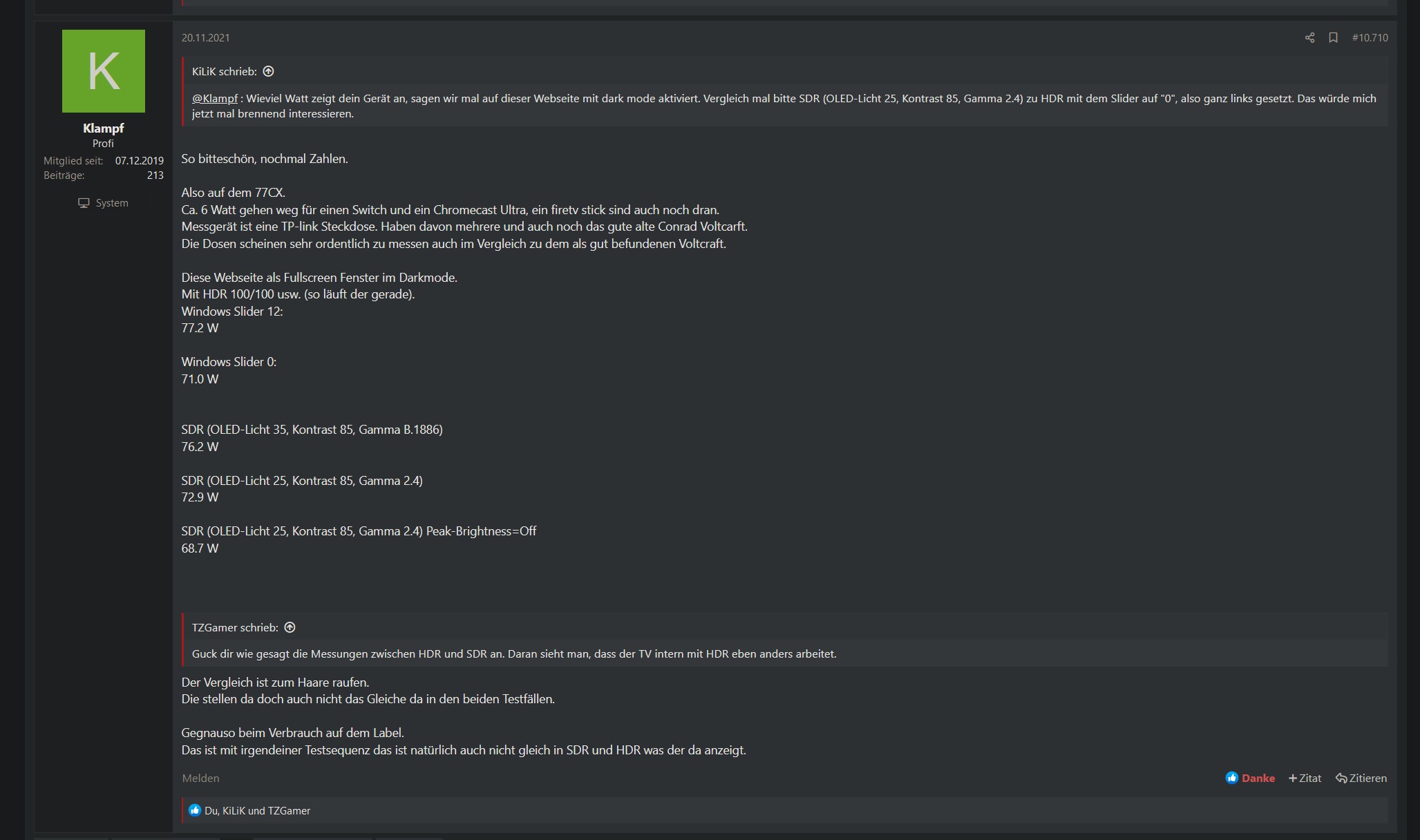The width and height of the screenshot is (1420, 840).
Task: Jump to TZGamer's quoted post via arrow icon
Action: (x=290, y=627)
